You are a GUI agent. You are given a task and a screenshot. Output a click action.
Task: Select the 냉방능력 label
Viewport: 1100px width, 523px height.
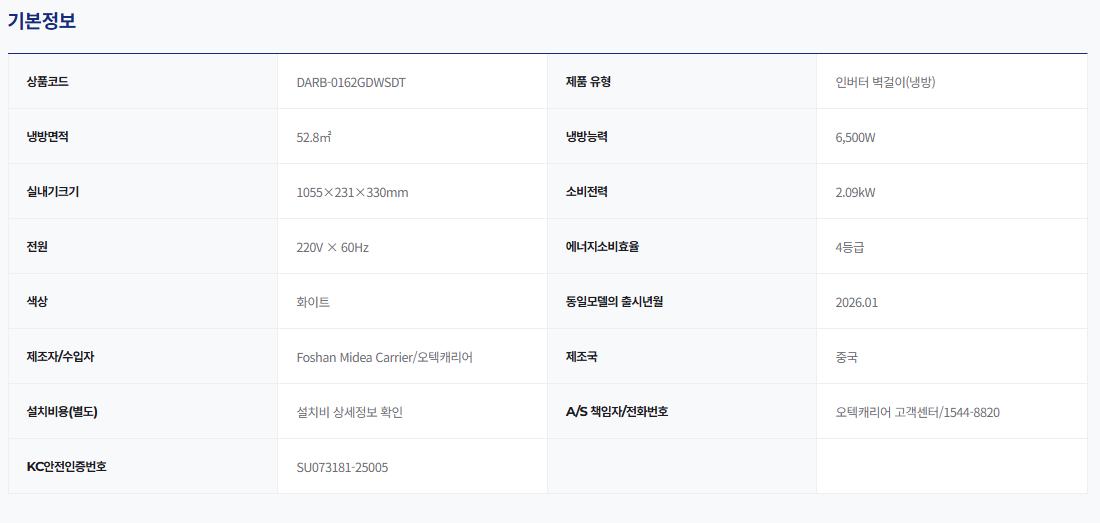586,137
